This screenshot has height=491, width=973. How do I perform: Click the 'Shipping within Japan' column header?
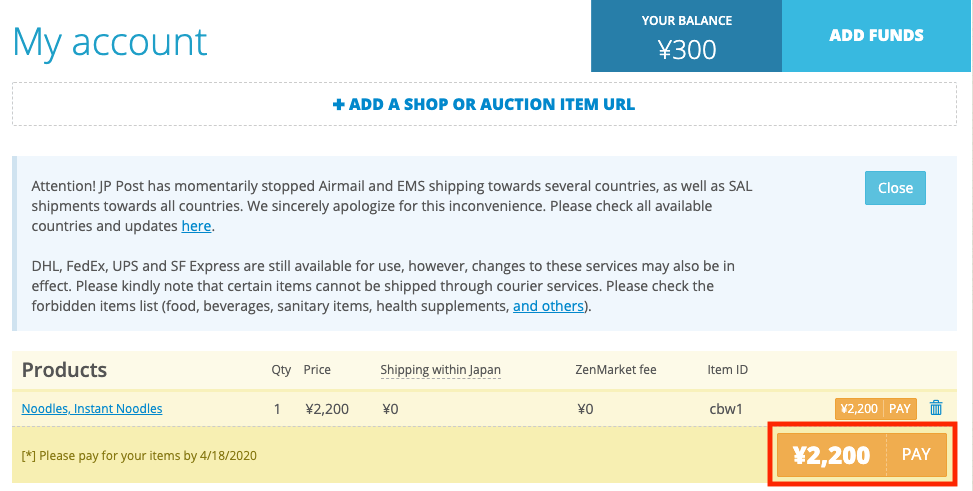(x=441, y=370)
